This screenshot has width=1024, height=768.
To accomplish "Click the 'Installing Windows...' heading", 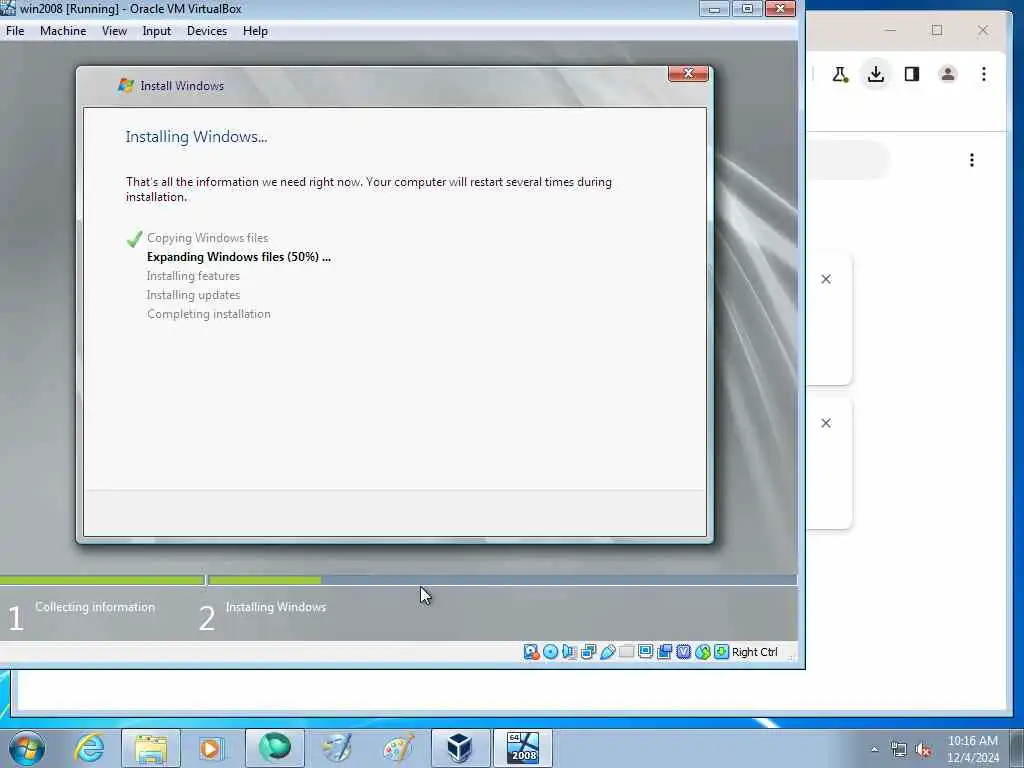I will point(196,136).
